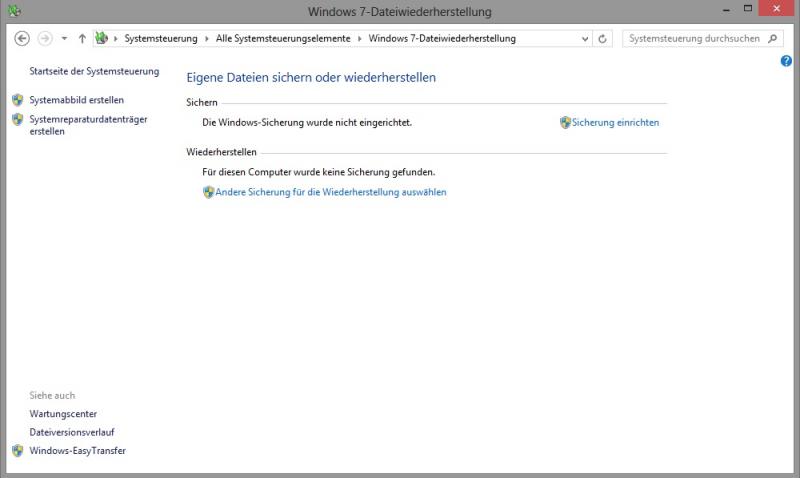
Task: Open Dateiversionsverlauf link
Action: pyautogui.click(x=72, y=432)
